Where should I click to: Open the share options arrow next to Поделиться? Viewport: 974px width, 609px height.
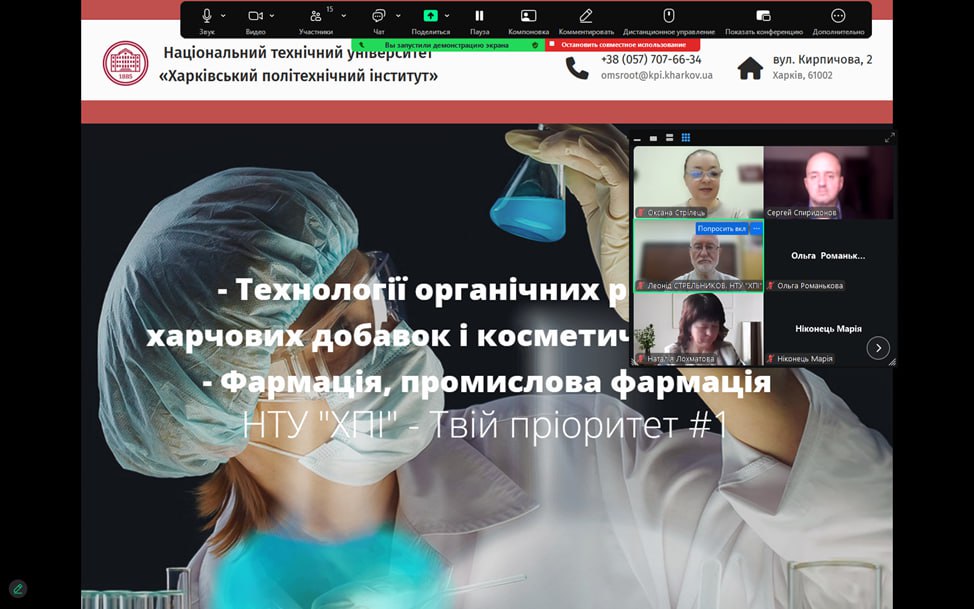(447, 16)
